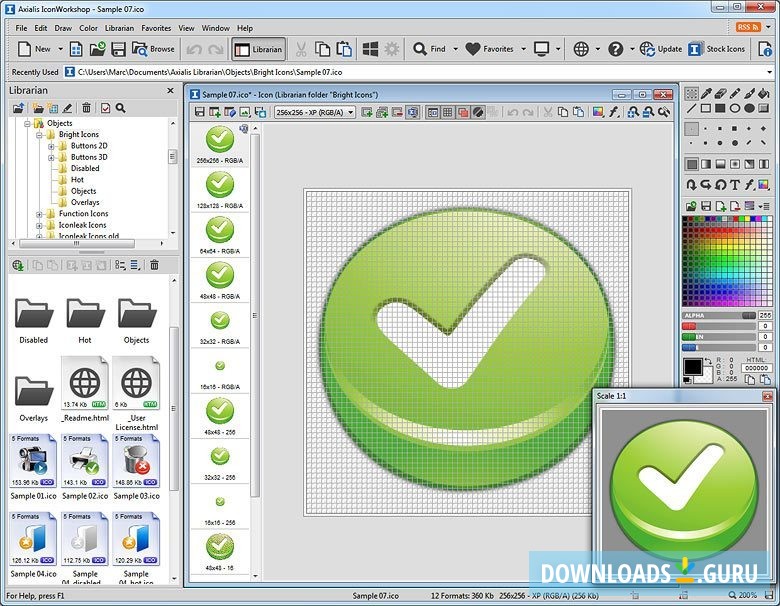This screenshot has height=606, width=780.
Task: Select the radial gradient fill mode
Action: (735, 164)
